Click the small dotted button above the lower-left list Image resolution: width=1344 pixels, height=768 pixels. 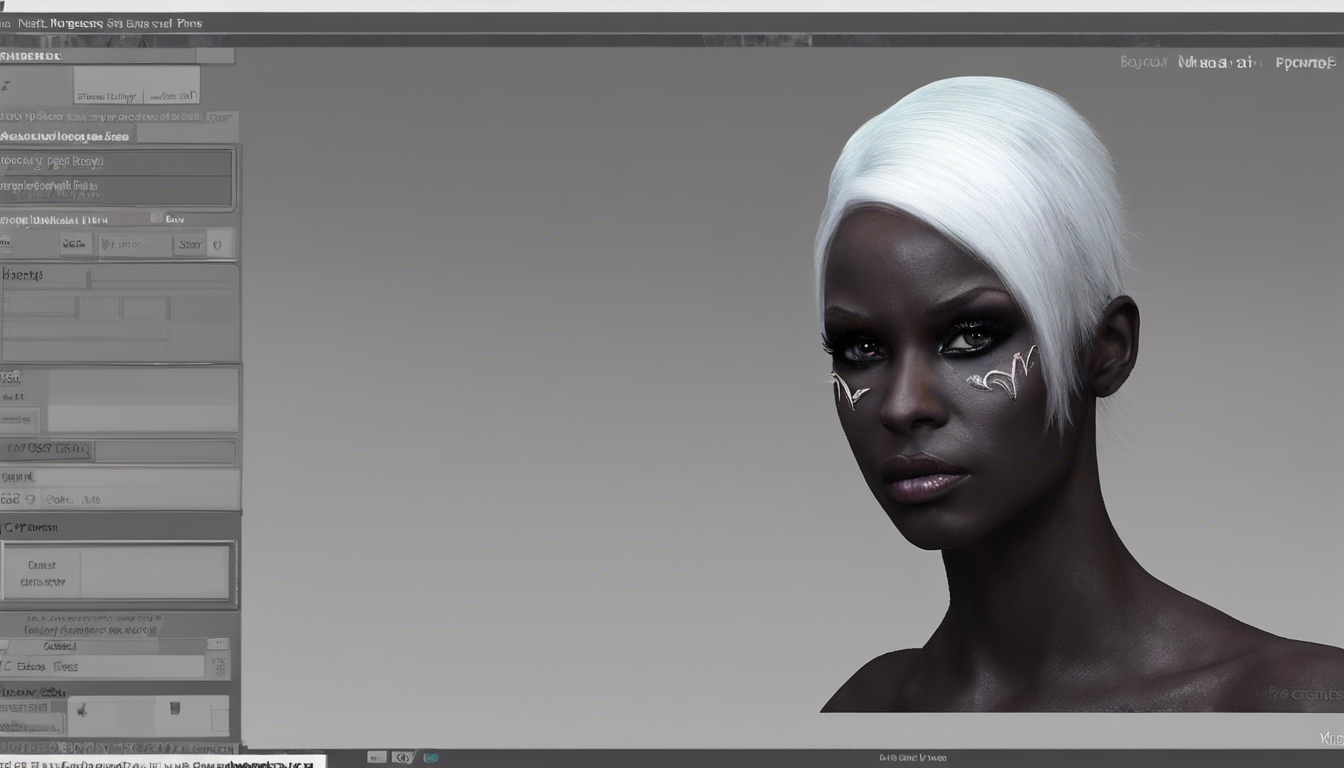click(x=218, y=645)
